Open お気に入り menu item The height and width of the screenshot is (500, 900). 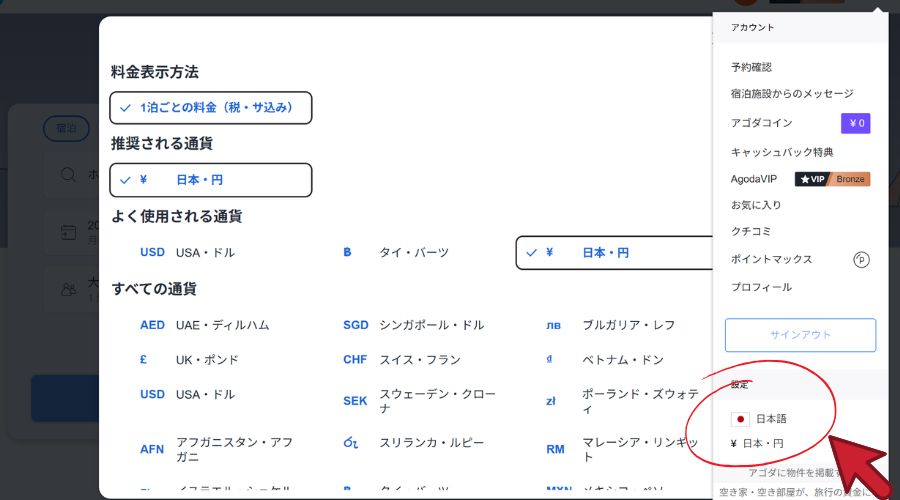click(x=755, y=205)
